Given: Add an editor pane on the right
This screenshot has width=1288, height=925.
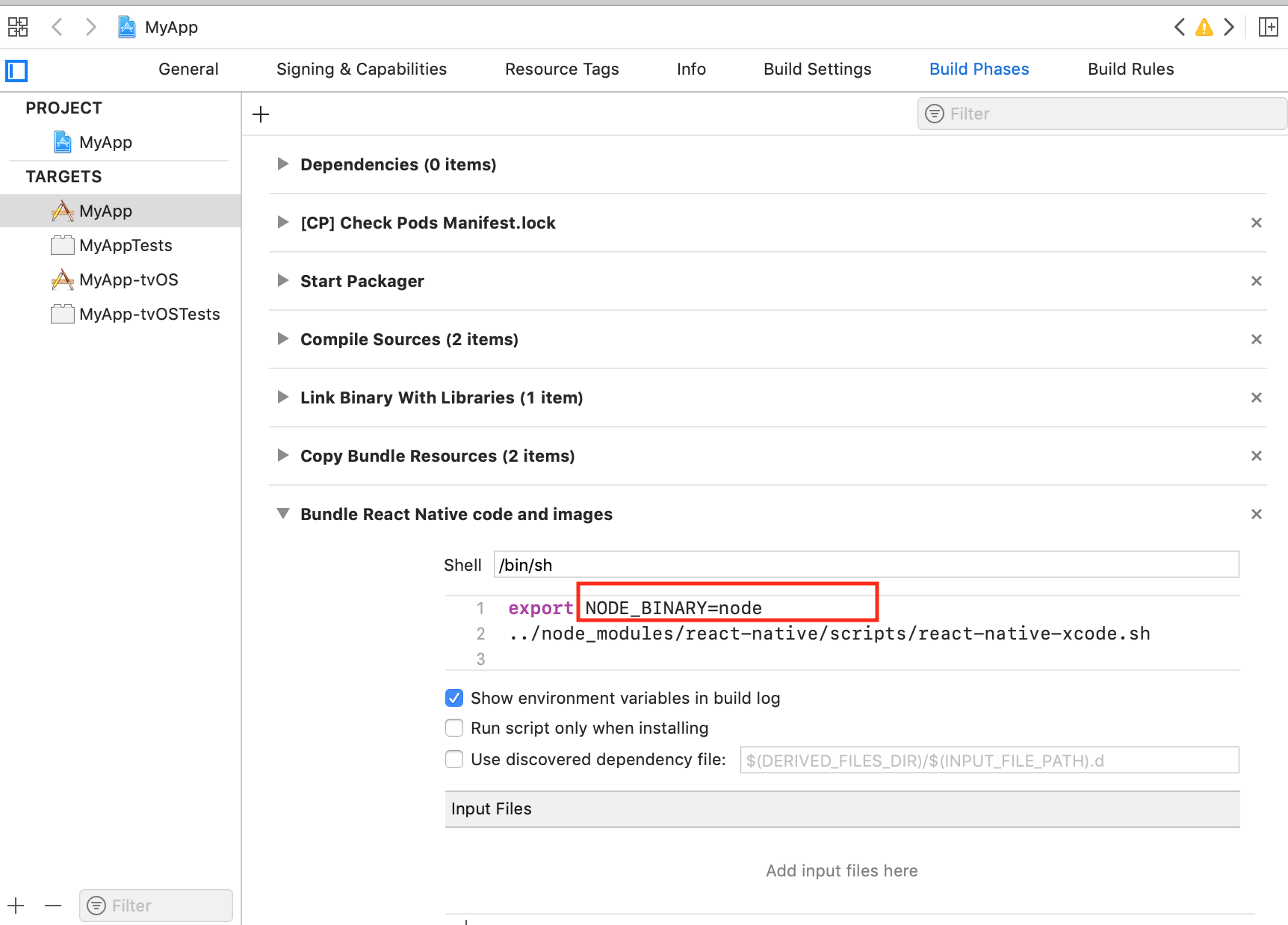Looking at the screenshot, I should pos(1268,27).
